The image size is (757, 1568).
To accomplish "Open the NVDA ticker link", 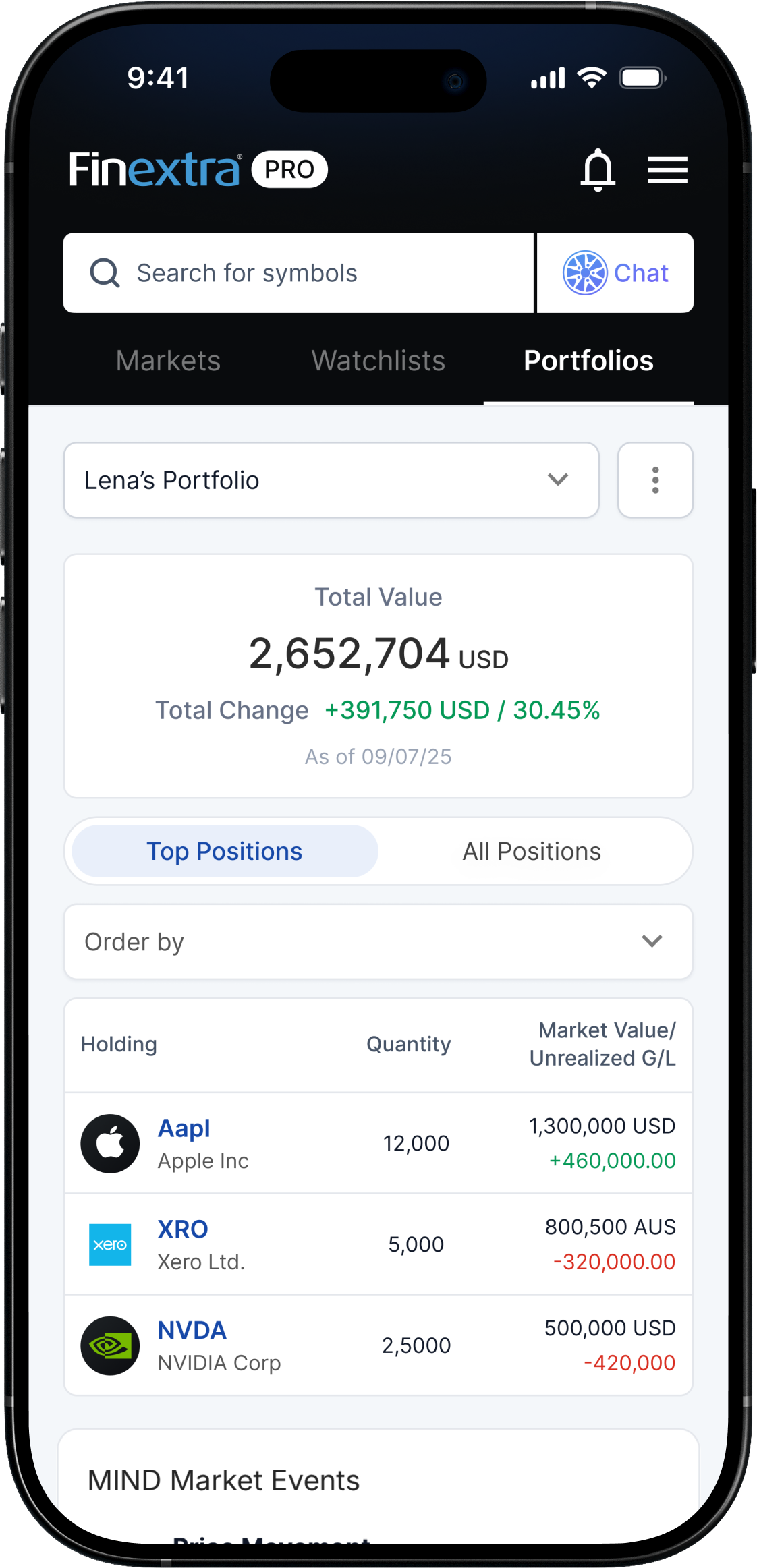I will (x=192, y=1331).
